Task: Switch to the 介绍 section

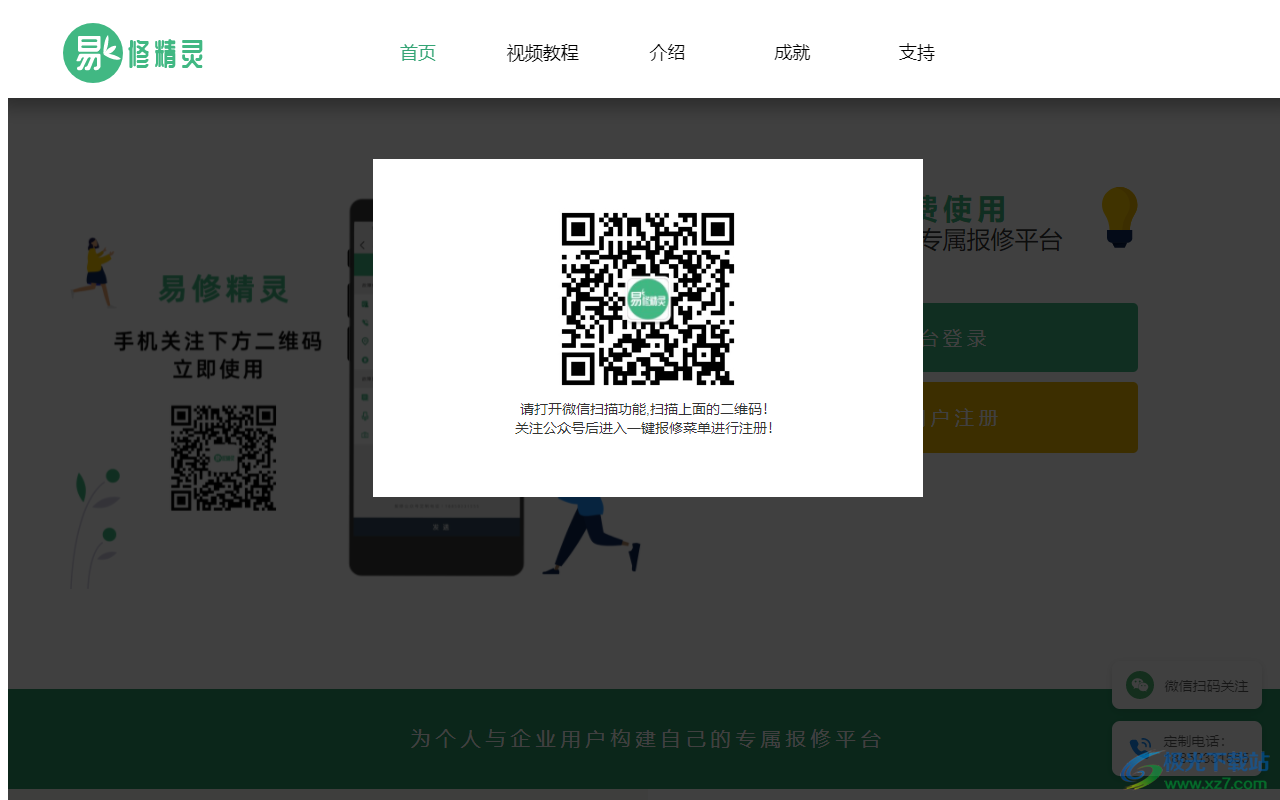Action: click(x=668, y=53)
